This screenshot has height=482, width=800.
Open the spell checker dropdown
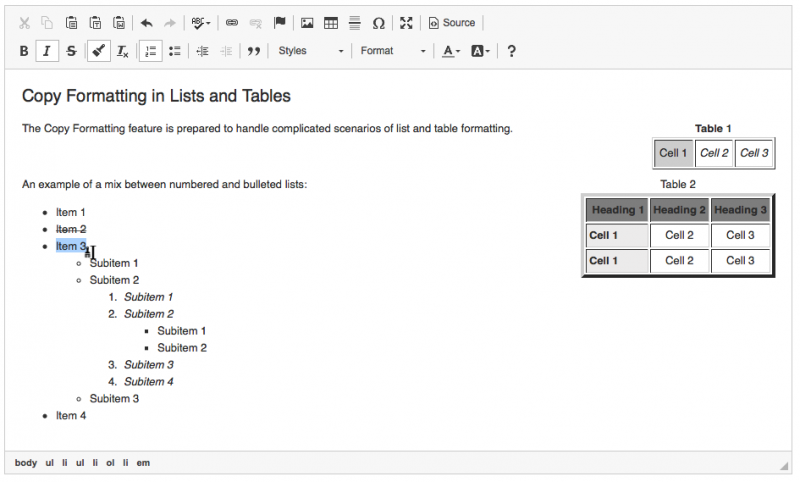(x=201, y=22)
